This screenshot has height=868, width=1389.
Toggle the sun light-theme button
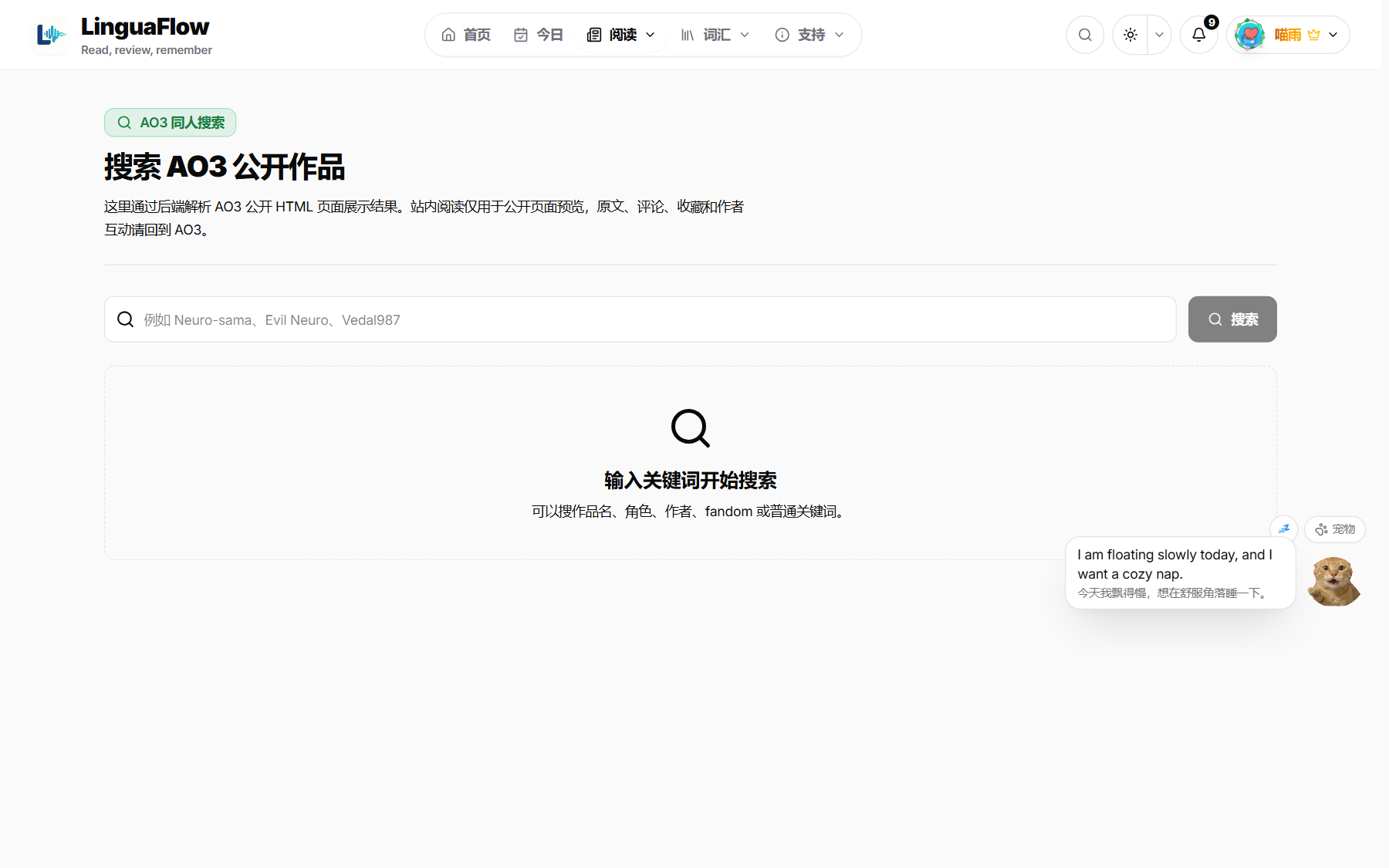pyautogui.click(x=1130, y=35)
